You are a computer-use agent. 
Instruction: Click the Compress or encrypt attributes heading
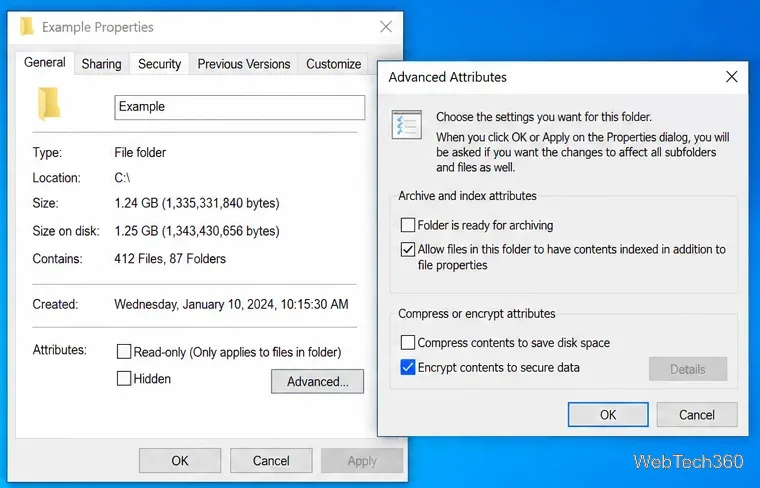click(476, 314)
